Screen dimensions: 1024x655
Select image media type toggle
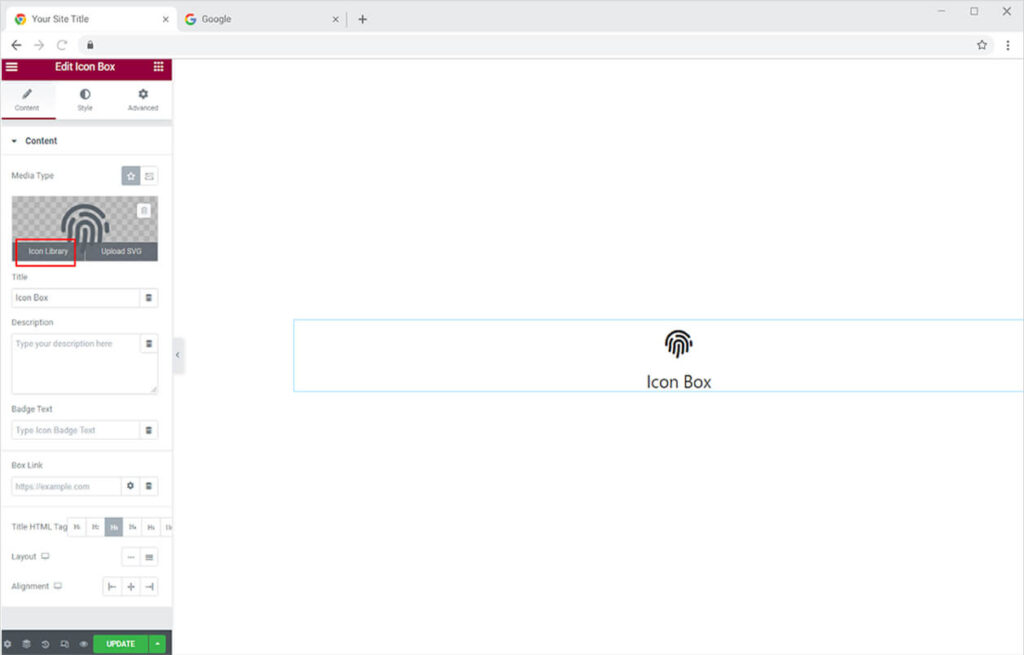coord(149,176)
